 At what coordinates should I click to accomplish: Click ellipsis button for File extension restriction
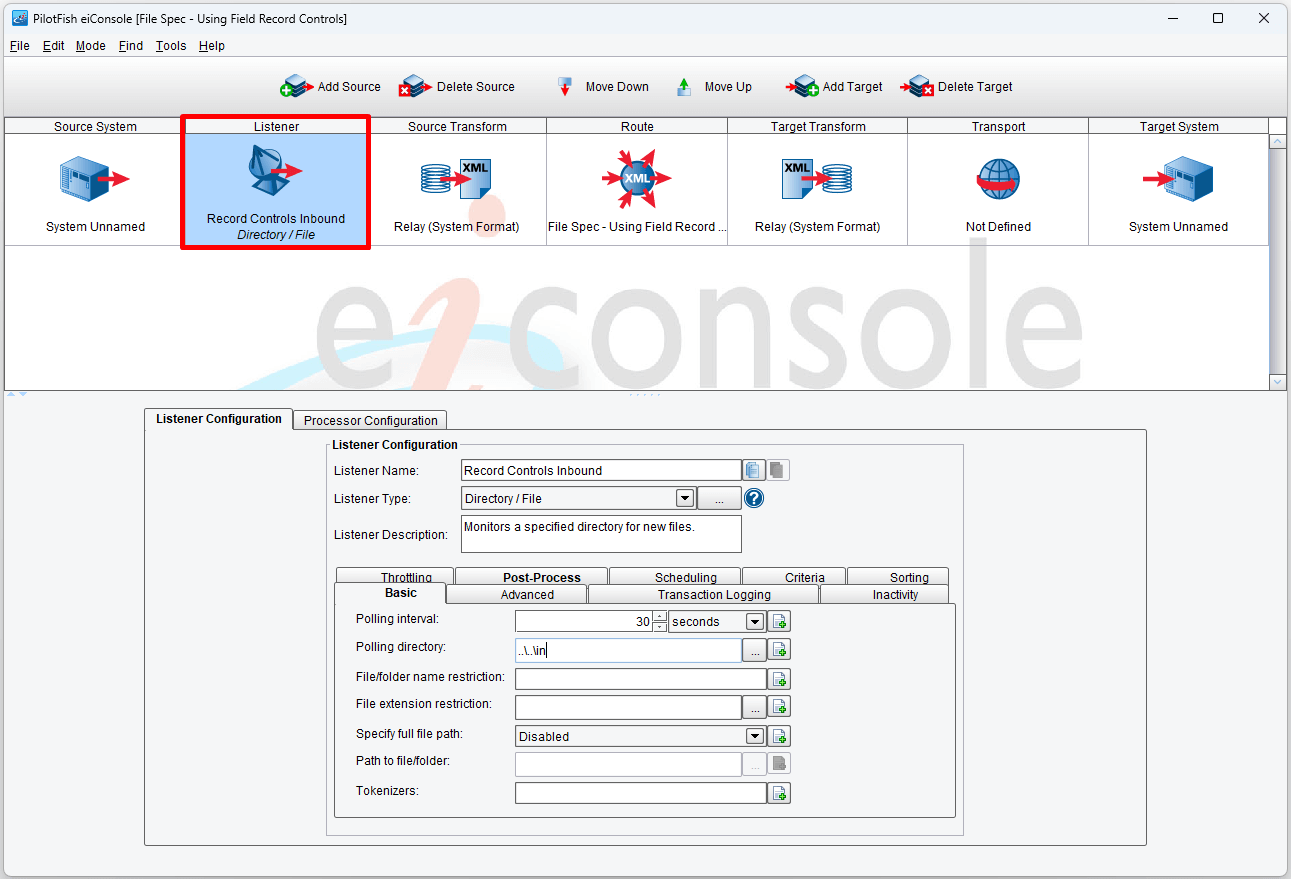click(x=754, y=707)
